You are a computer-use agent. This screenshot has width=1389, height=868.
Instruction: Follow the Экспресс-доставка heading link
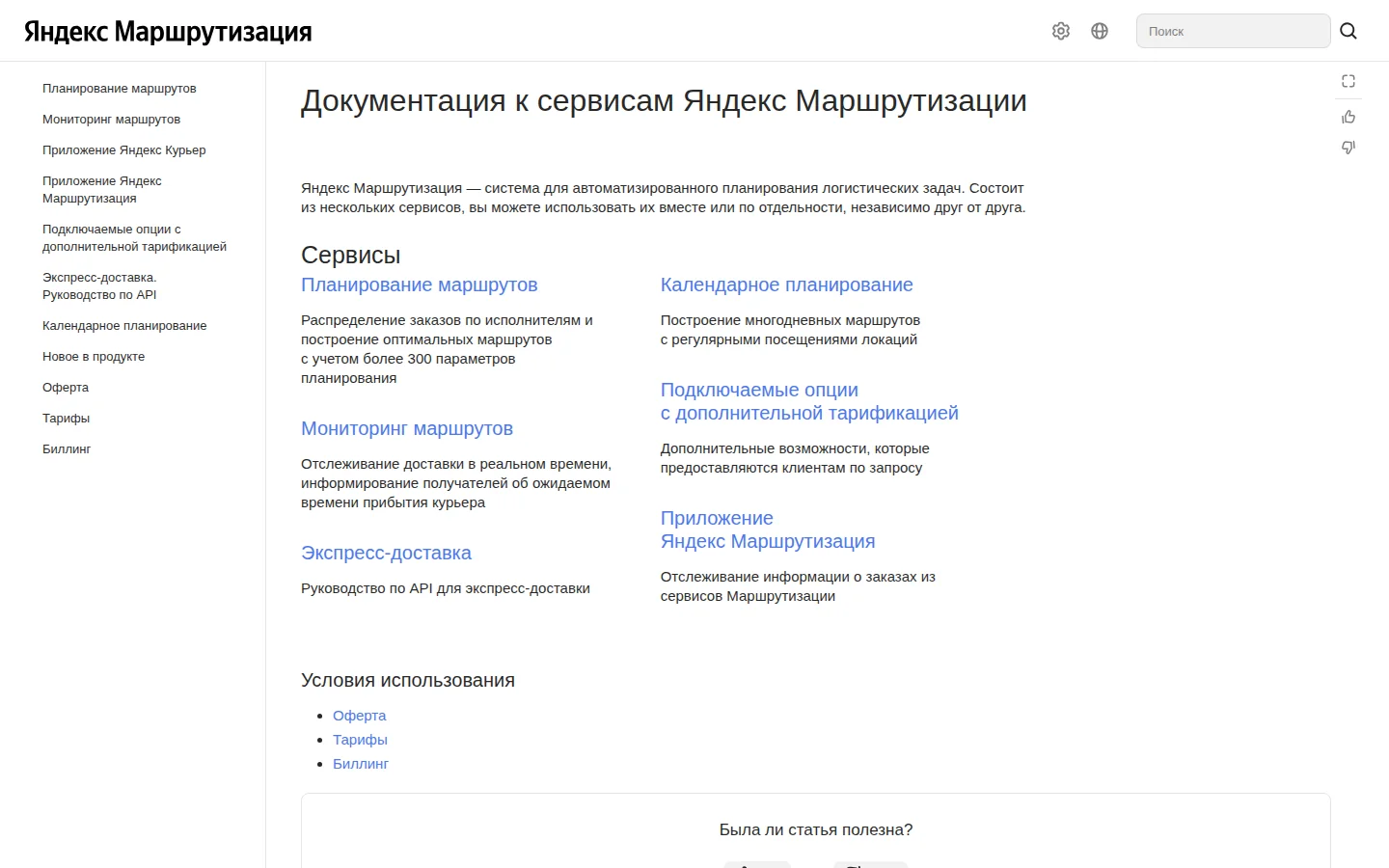386,553
